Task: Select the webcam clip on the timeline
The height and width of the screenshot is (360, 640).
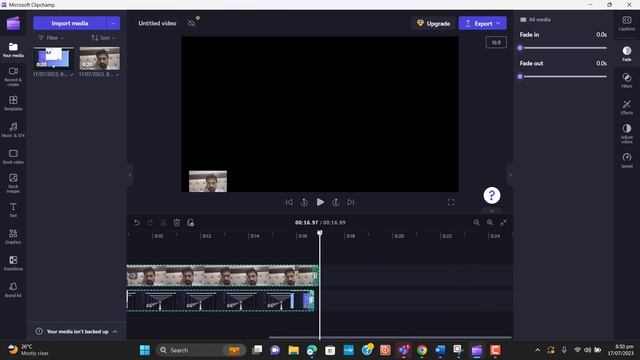Action: click(x=222, y=276)
